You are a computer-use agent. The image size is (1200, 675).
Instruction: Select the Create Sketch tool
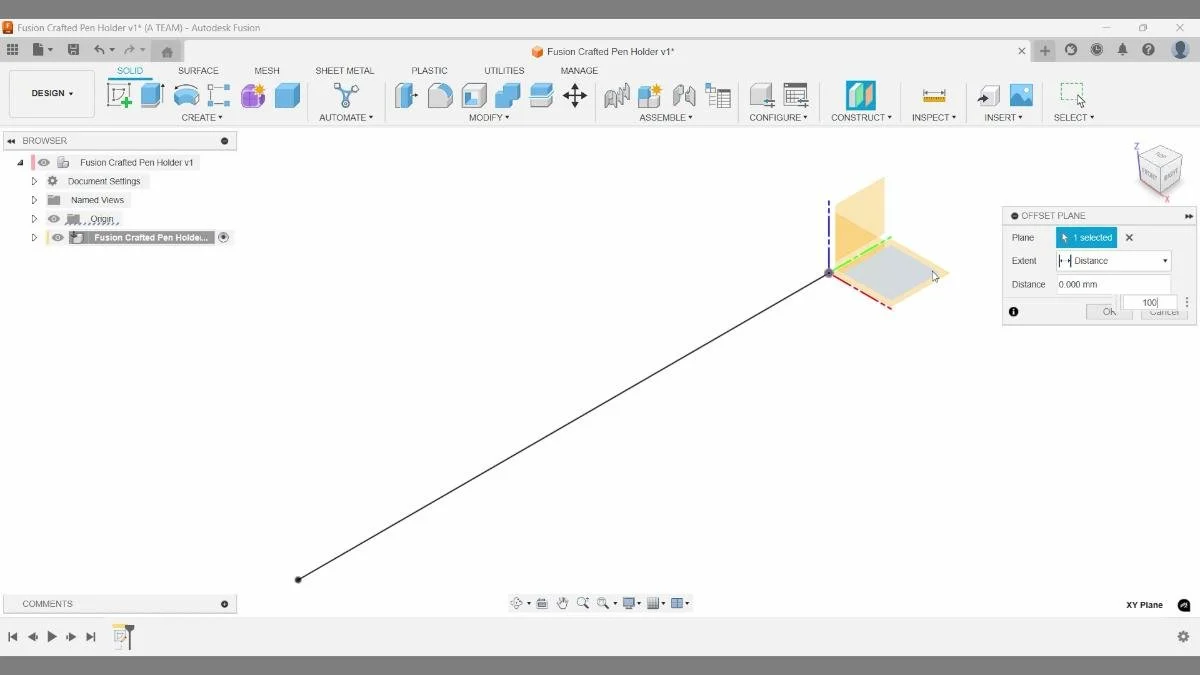pos(119,95)
